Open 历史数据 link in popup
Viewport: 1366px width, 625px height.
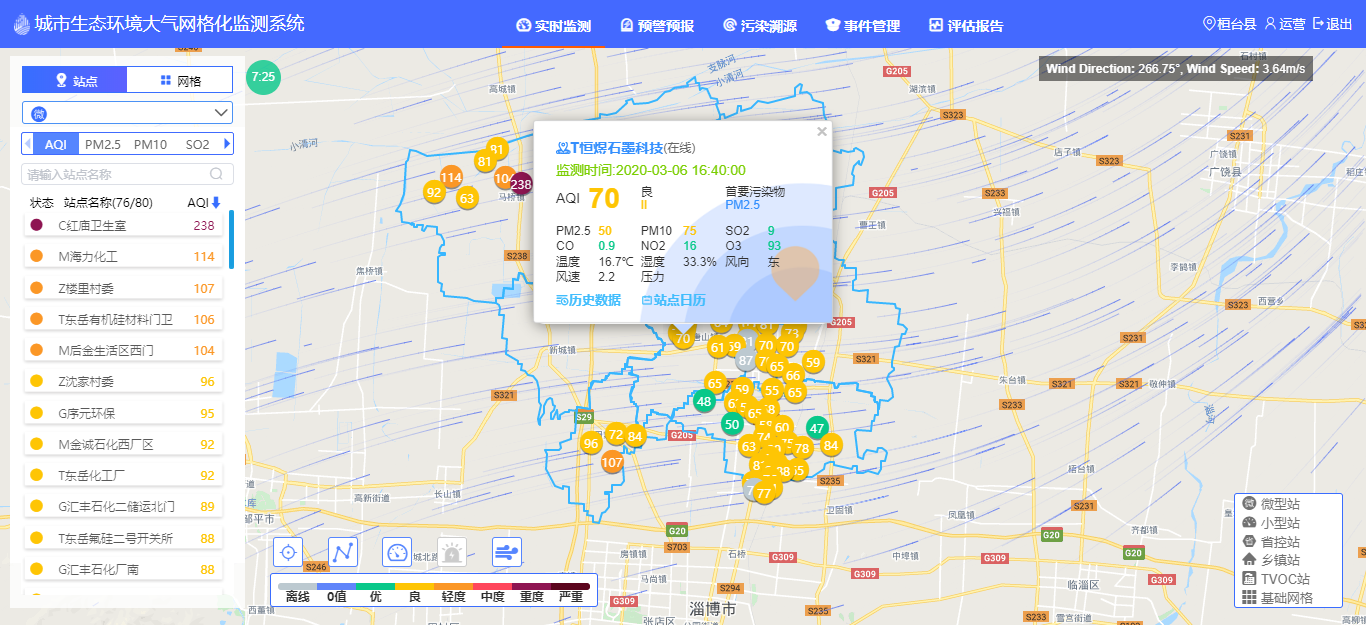point(588,300)
